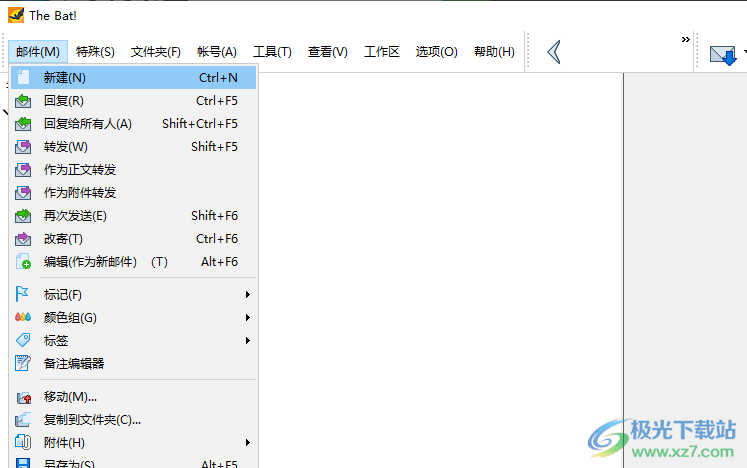Click the forward message icon
The width and height of the screenshot is (747, 468).
click(x=24, y=147)
